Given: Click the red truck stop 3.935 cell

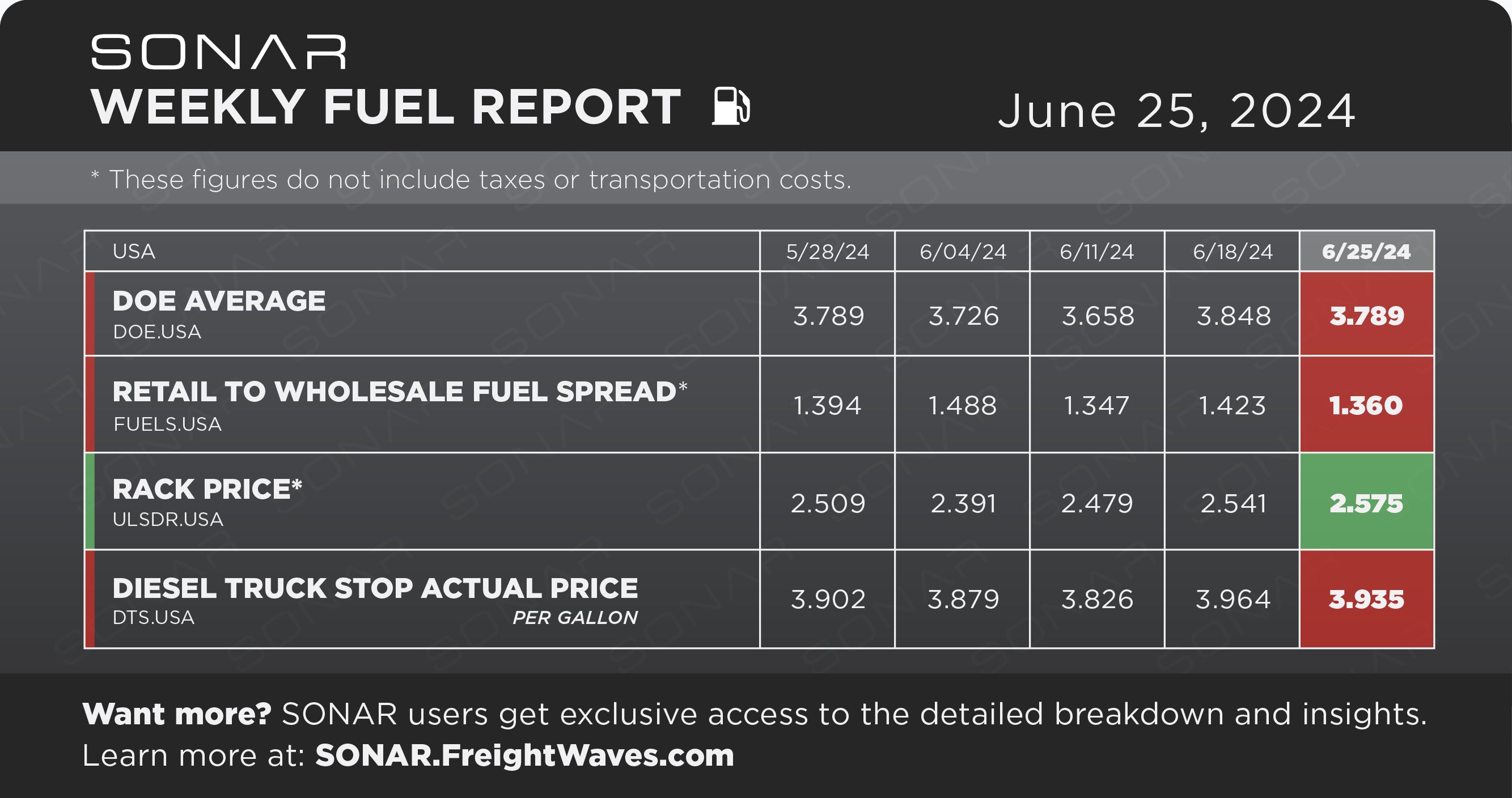Looking at the screenshot, I should tap(1366, 599).
